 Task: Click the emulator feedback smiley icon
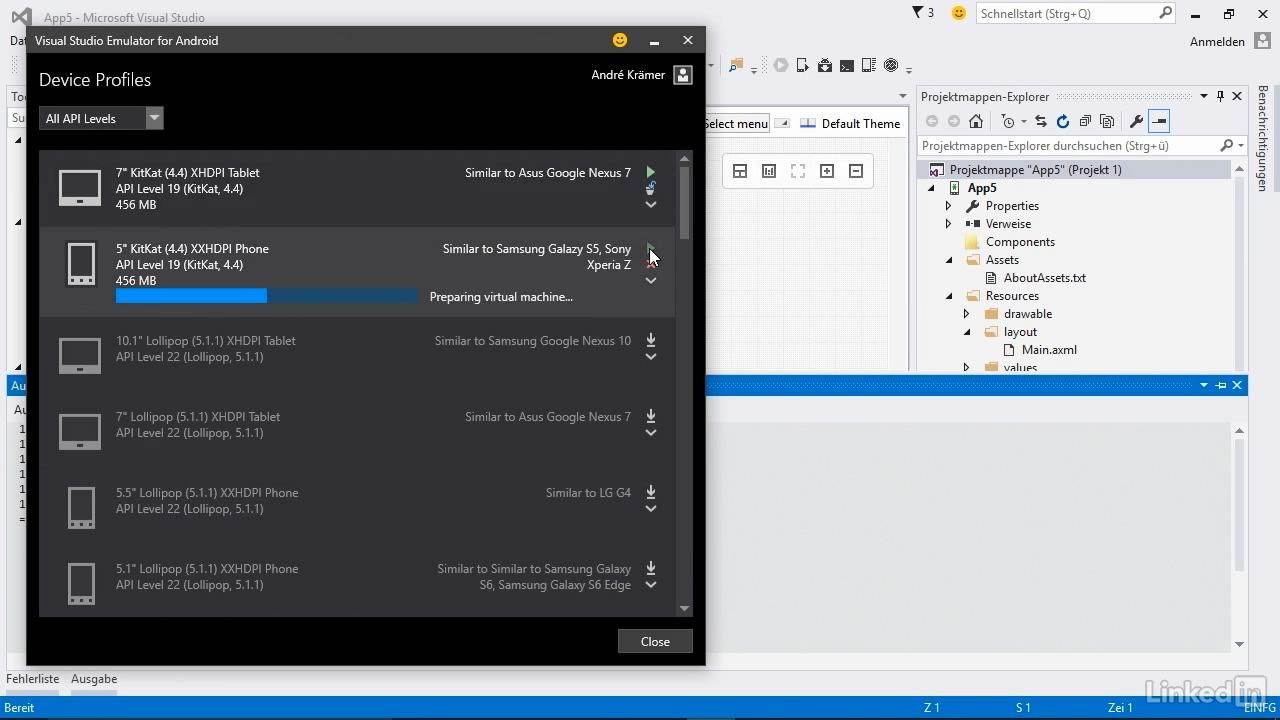click(620, 40)
